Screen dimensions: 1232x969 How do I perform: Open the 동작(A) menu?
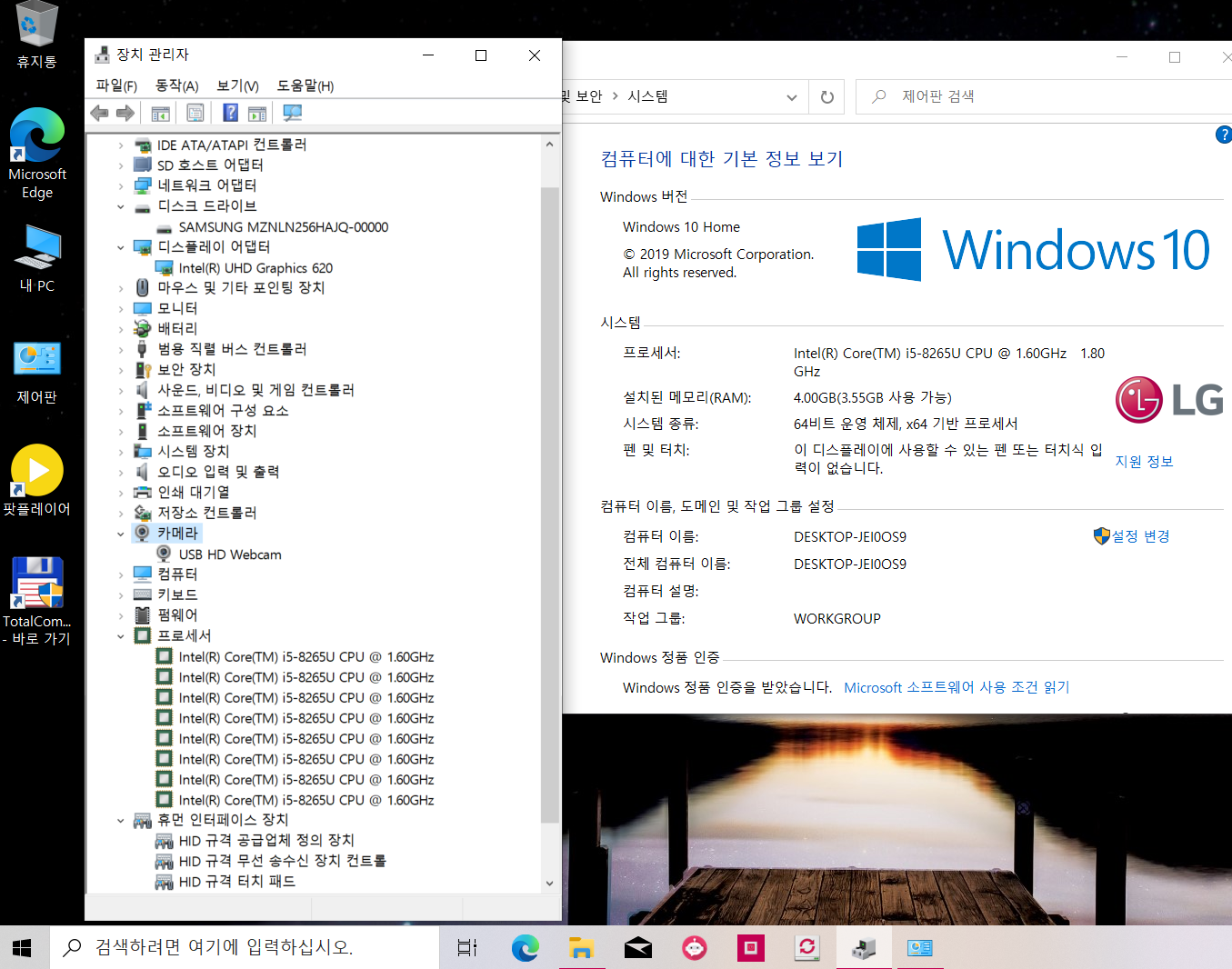click(177, 85)
